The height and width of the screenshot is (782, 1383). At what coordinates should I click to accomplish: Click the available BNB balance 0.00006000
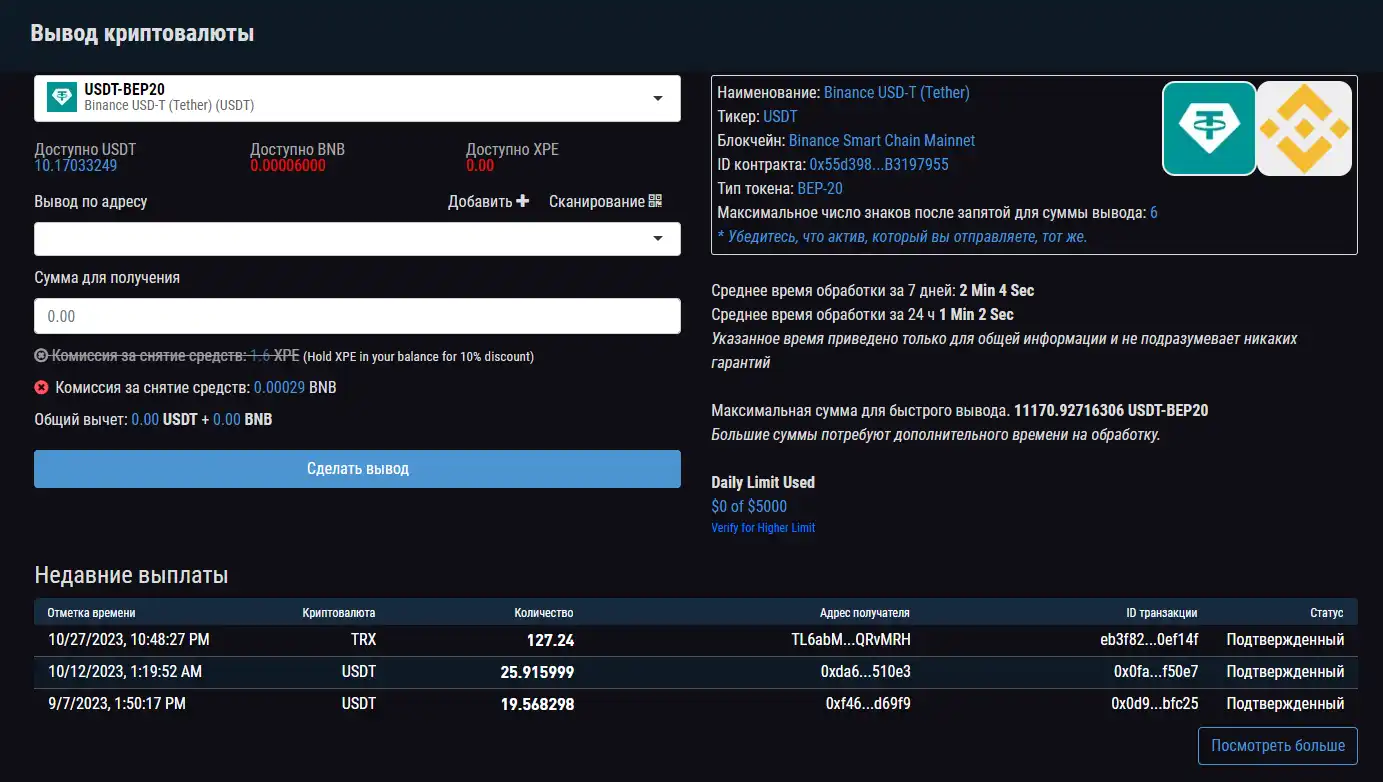pyautogui.click(x=288, y=165)
